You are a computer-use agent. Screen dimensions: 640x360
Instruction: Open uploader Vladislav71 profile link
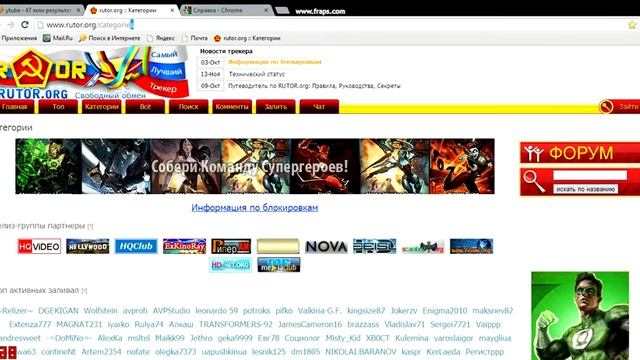click(x=404, y=324)
